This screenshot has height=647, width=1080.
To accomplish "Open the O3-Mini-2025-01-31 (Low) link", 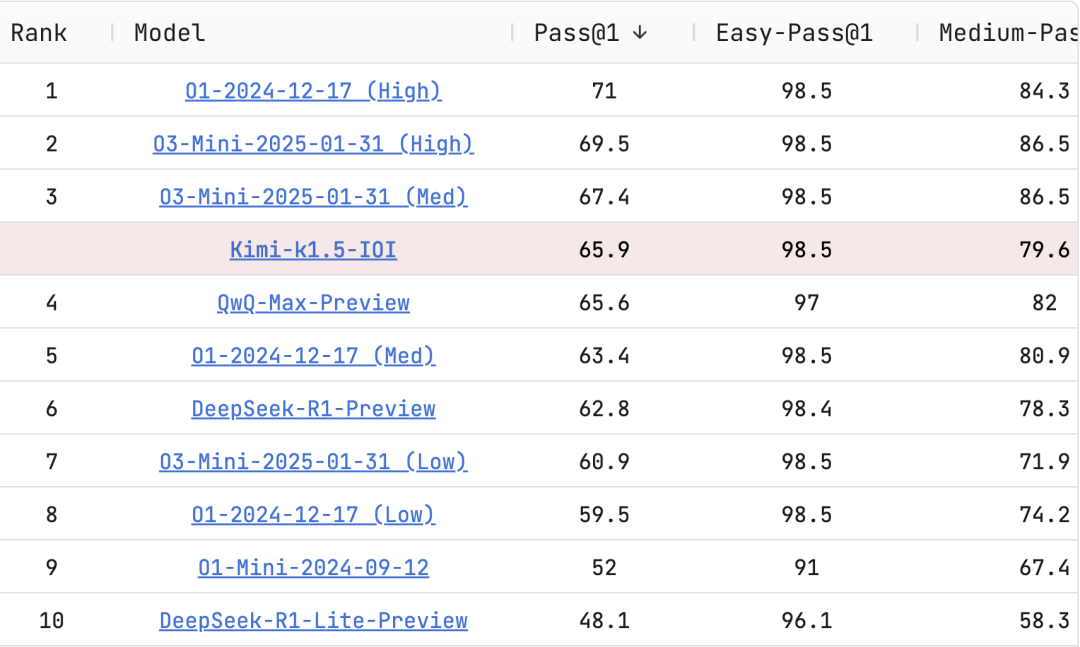I will pos(313,461).
